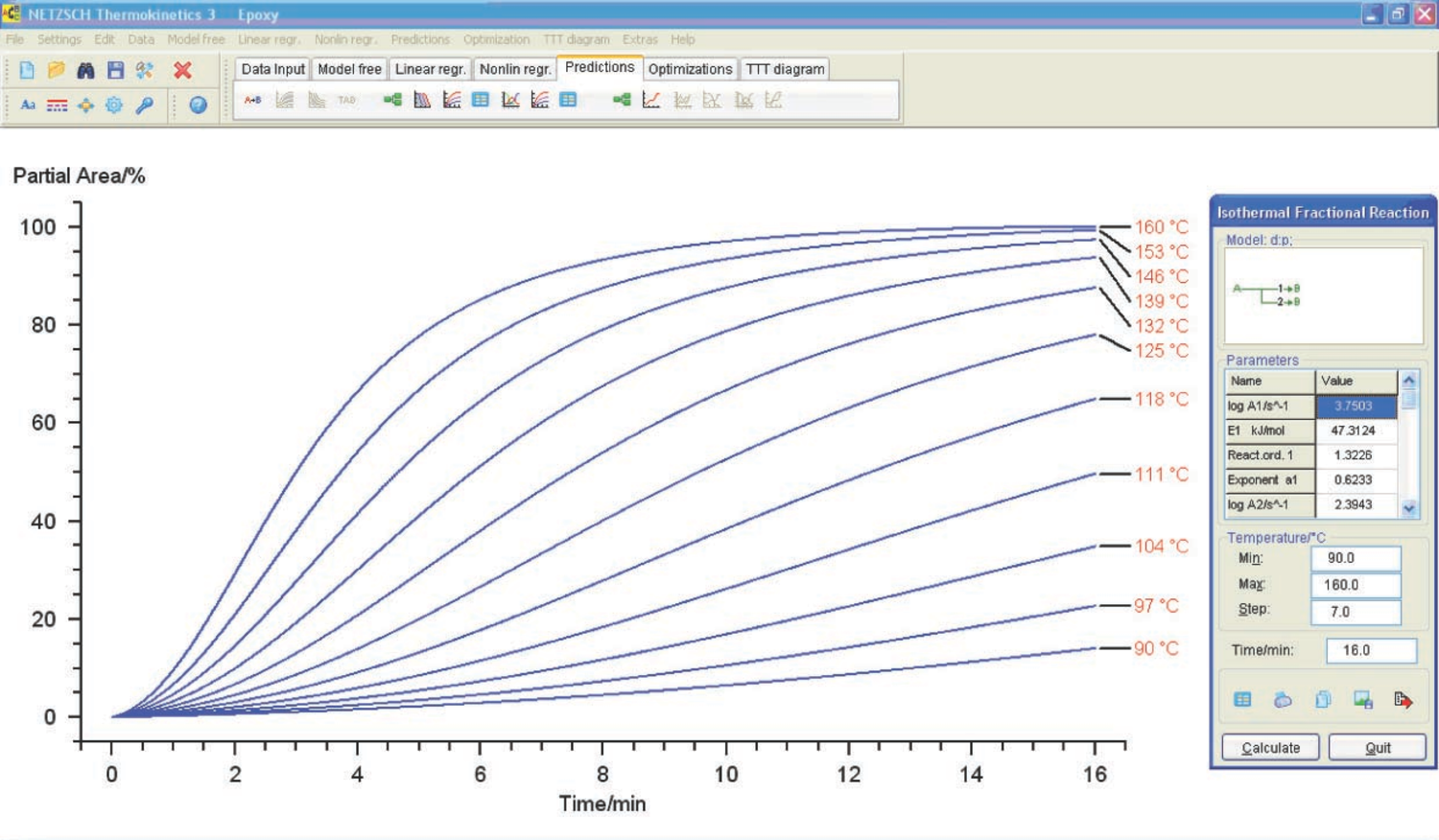The image size is (1439, 840).
Task: Create a new project with the blank page icon
Action: pos(27,70)
